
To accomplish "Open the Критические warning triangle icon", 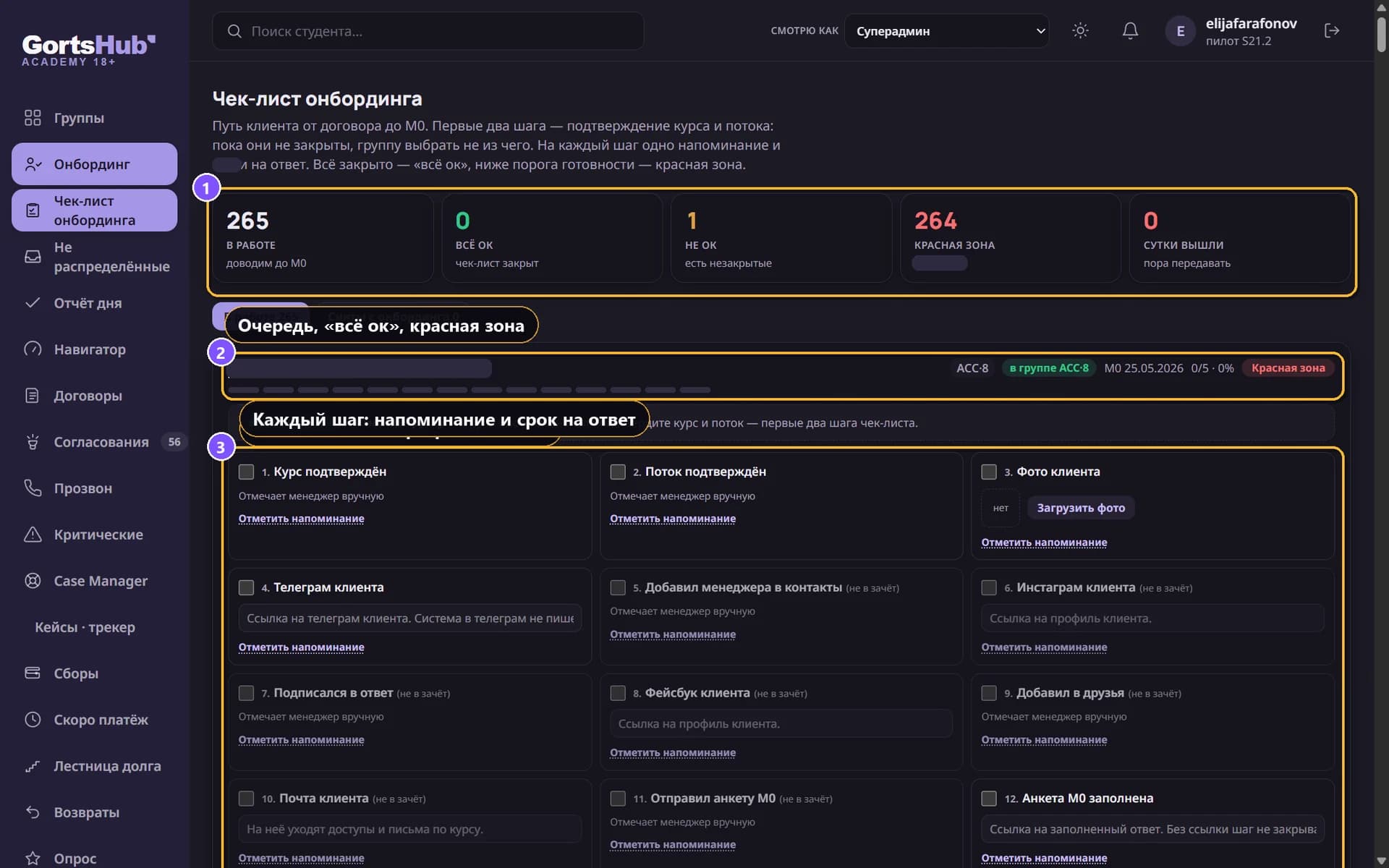I will point(33,535).
